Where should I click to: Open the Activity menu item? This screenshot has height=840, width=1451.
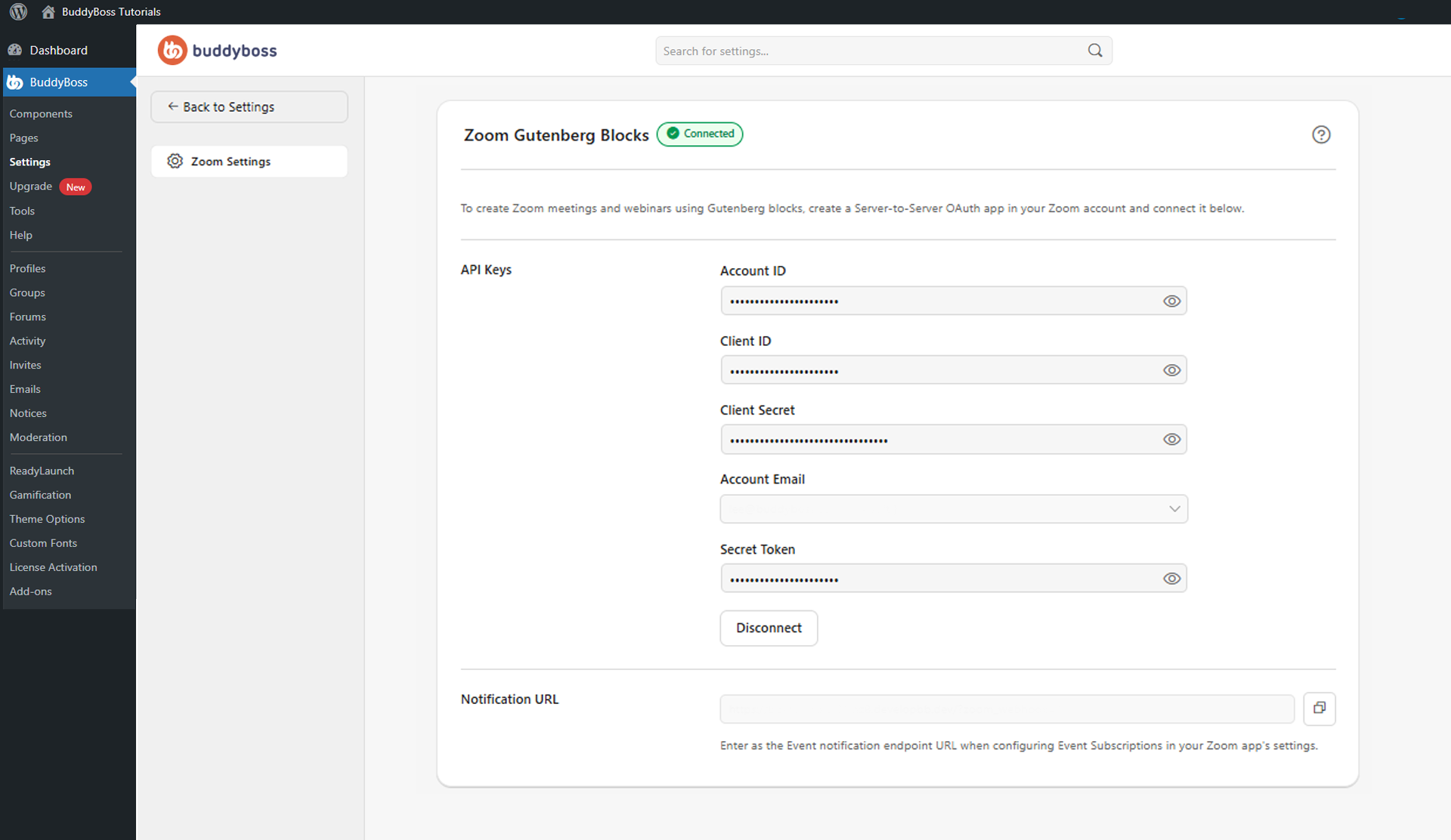[27, 341]
